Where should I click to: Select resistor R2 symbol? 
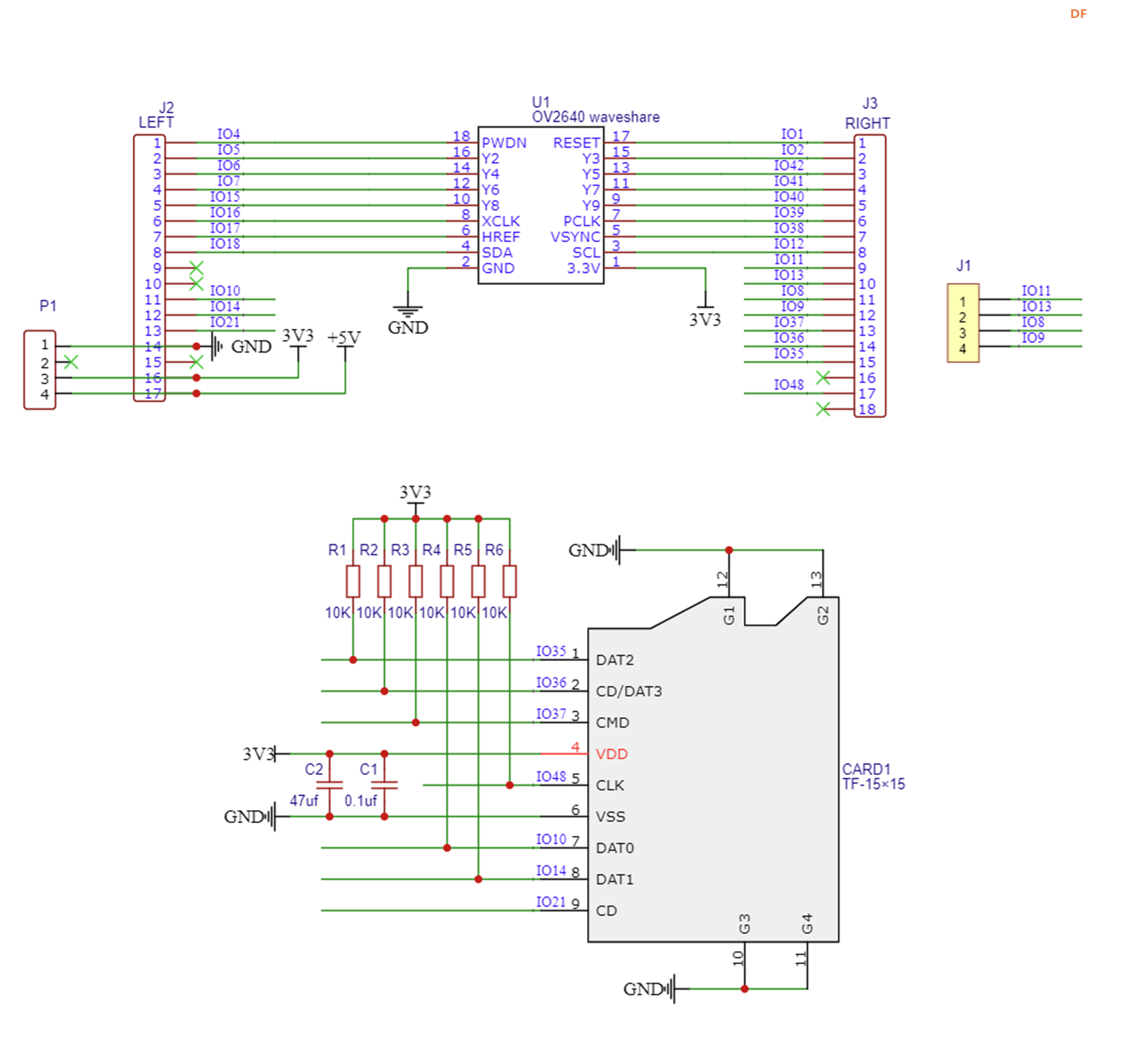384,581
